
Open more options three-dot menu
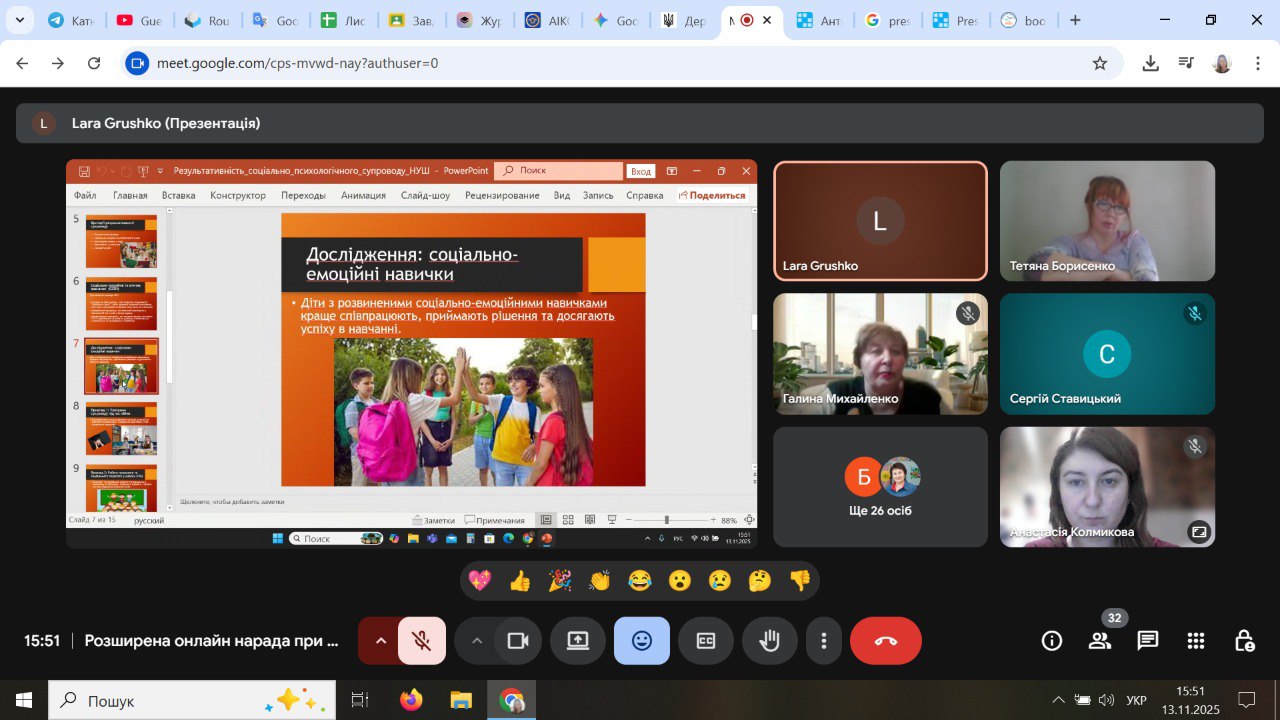[x=823, y=641]
